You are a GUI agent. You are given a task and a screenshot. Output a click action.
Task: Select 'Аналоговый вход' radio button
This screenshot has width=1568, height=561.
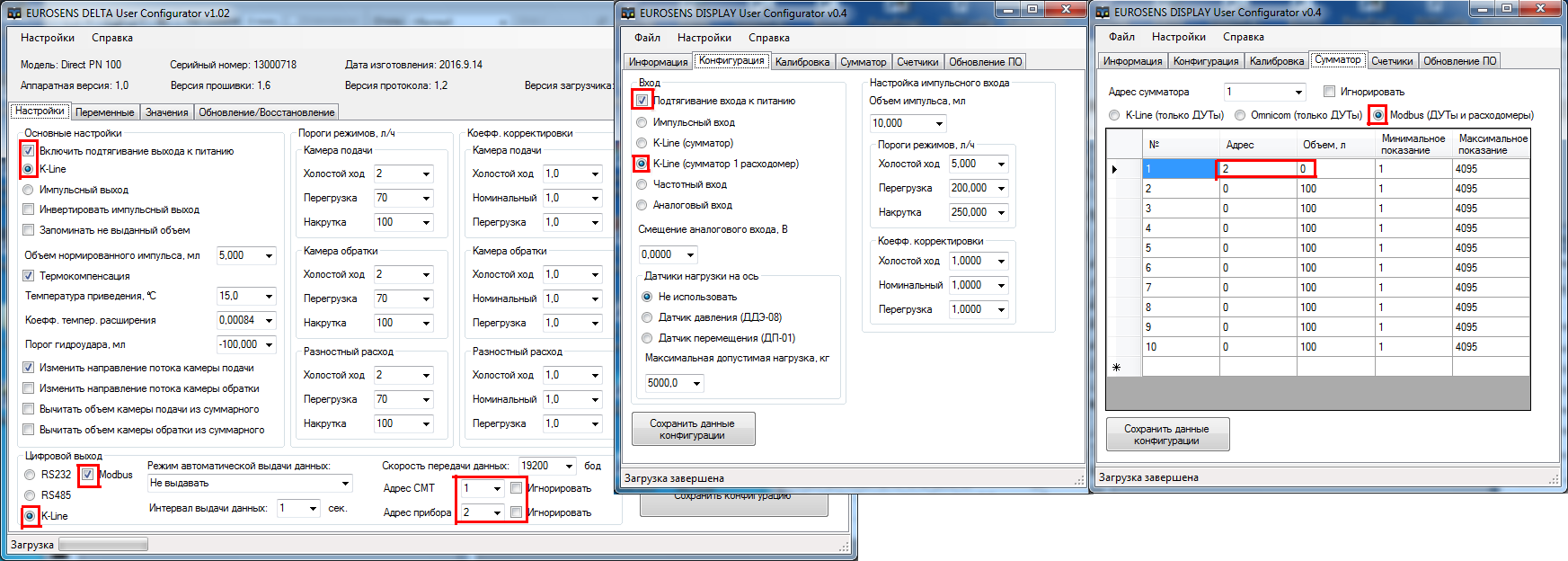[x=642, y=205]
